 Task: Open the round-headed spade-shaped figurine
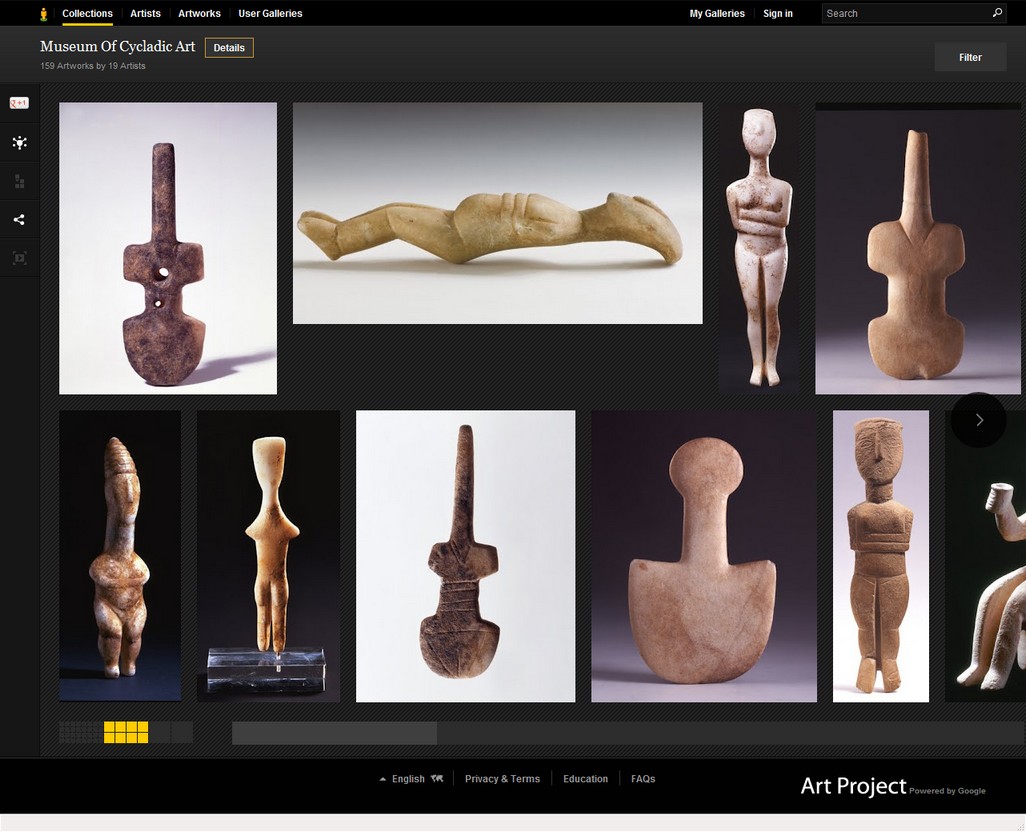tap(704, 556)
